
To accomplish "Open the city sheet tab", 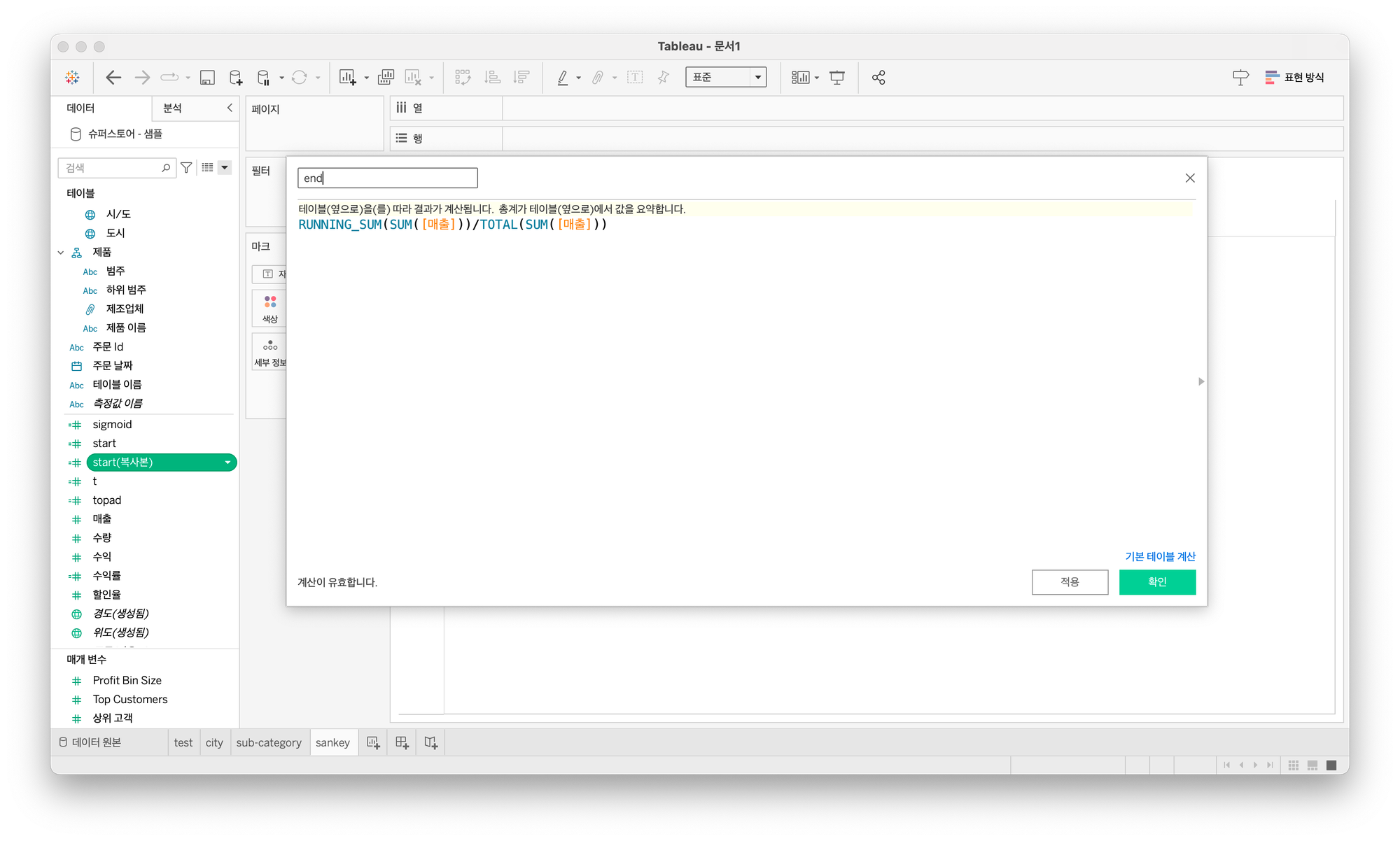I will click(x=214, y=743).
